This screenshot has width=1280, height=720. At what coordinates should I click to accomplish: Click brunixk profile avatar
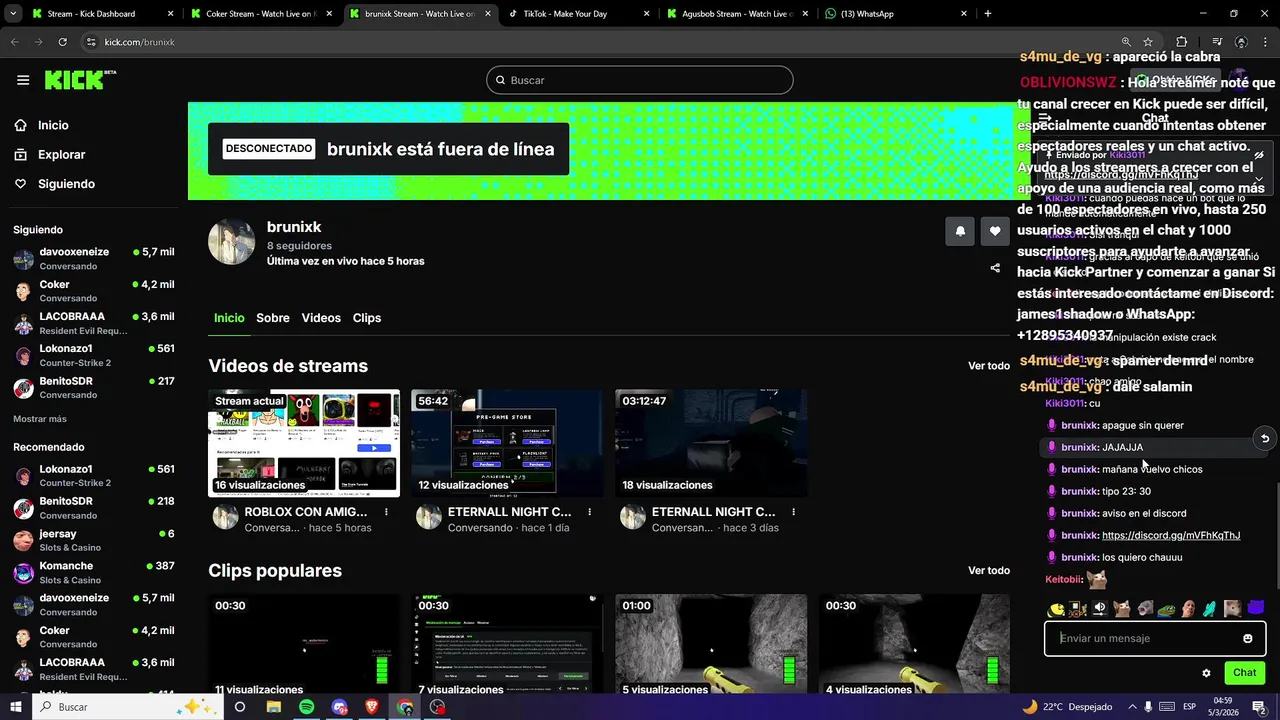[x=231, y=242]
